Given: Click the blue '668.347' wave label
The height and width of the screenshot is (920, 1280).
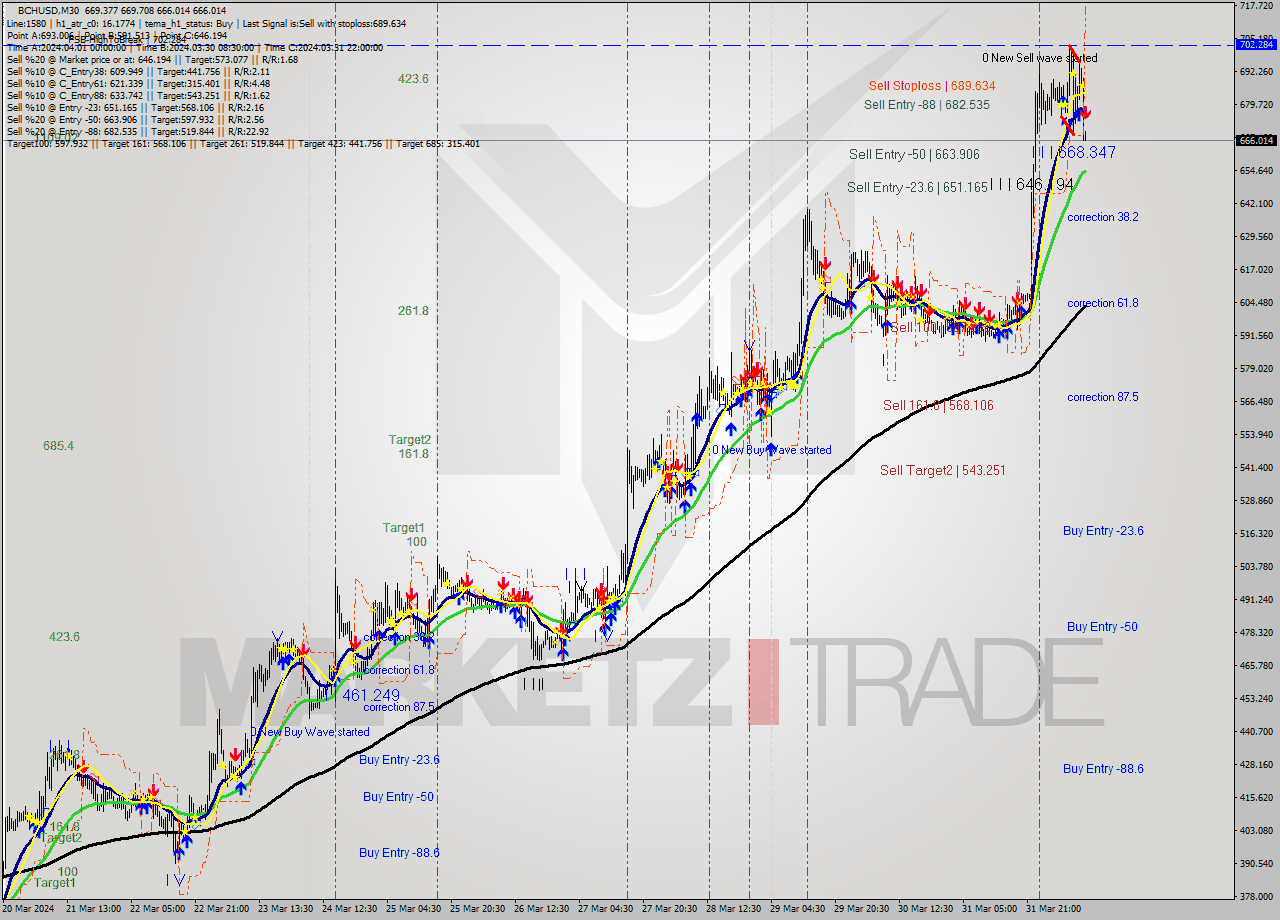Looking at the screenshot, I should click(x=1086, y=152).
